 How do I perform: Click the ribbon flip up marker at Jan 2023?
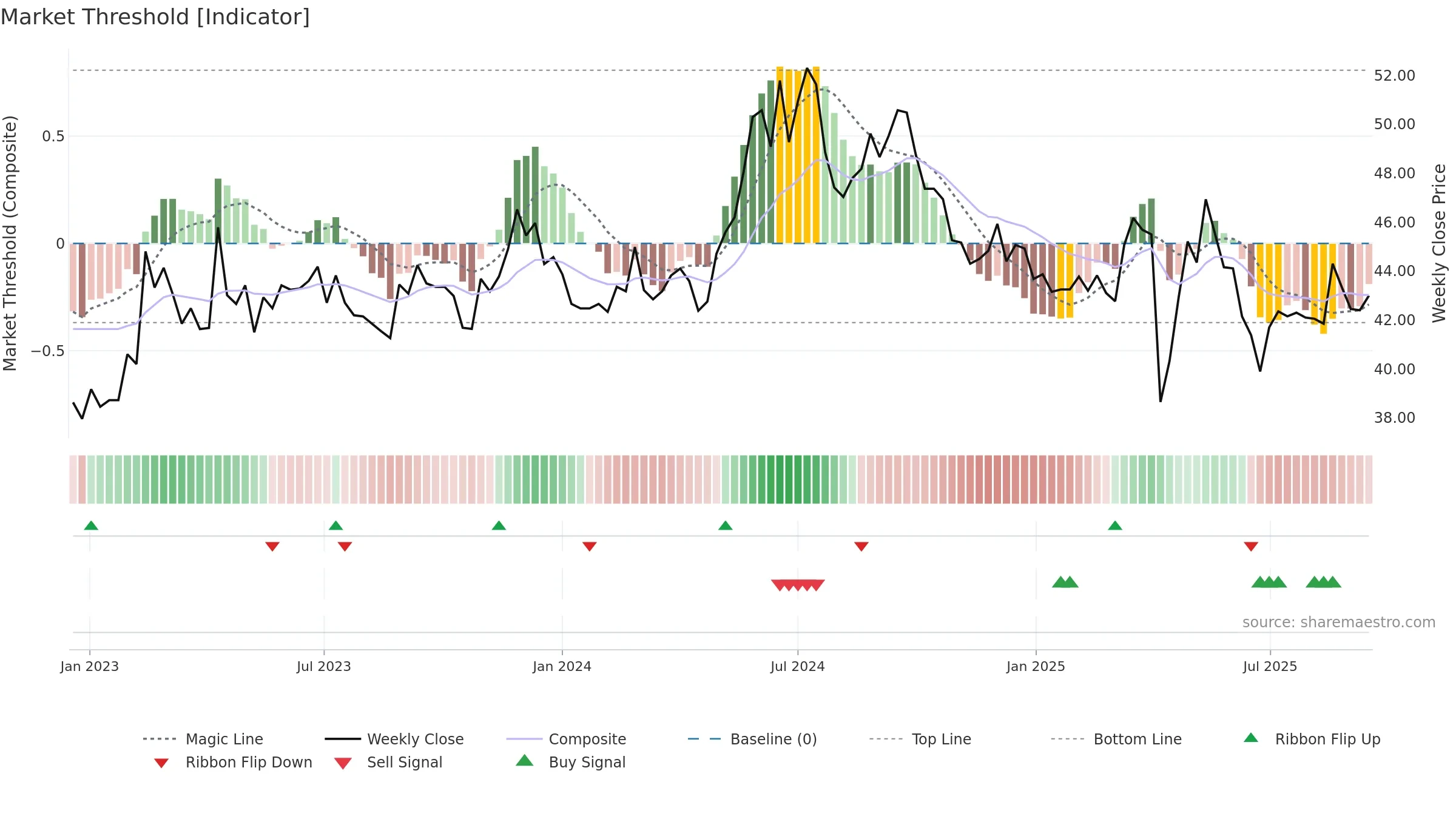91,525
